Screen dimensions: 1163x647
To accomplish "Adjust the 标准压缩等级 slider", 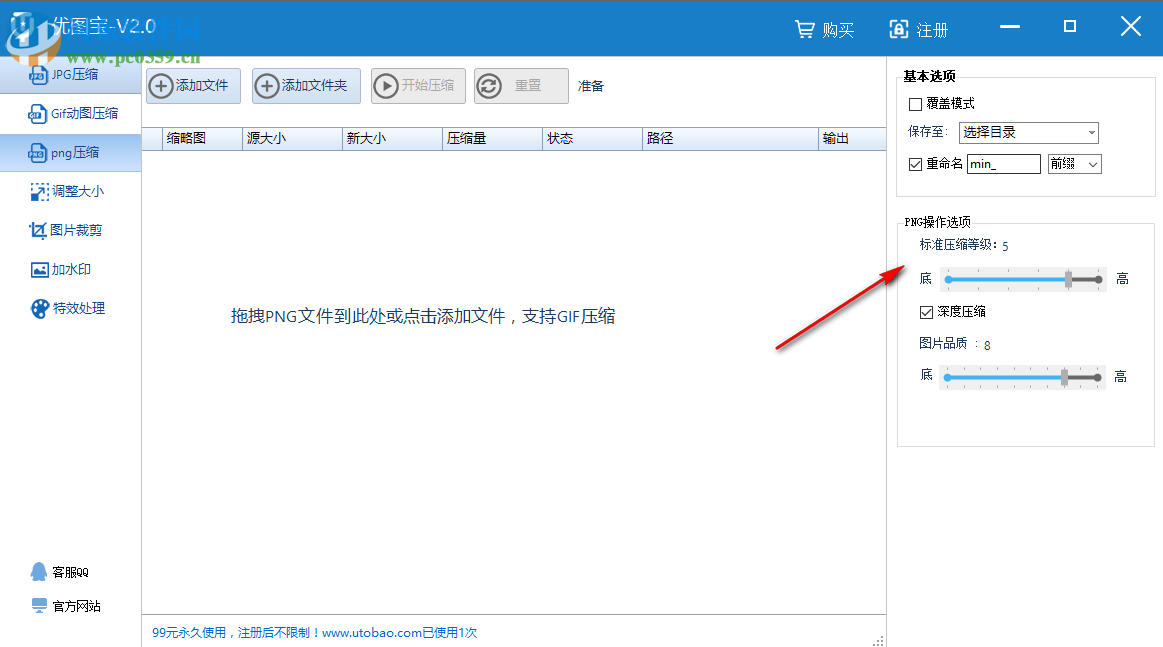I will [x=1024, y=280].
